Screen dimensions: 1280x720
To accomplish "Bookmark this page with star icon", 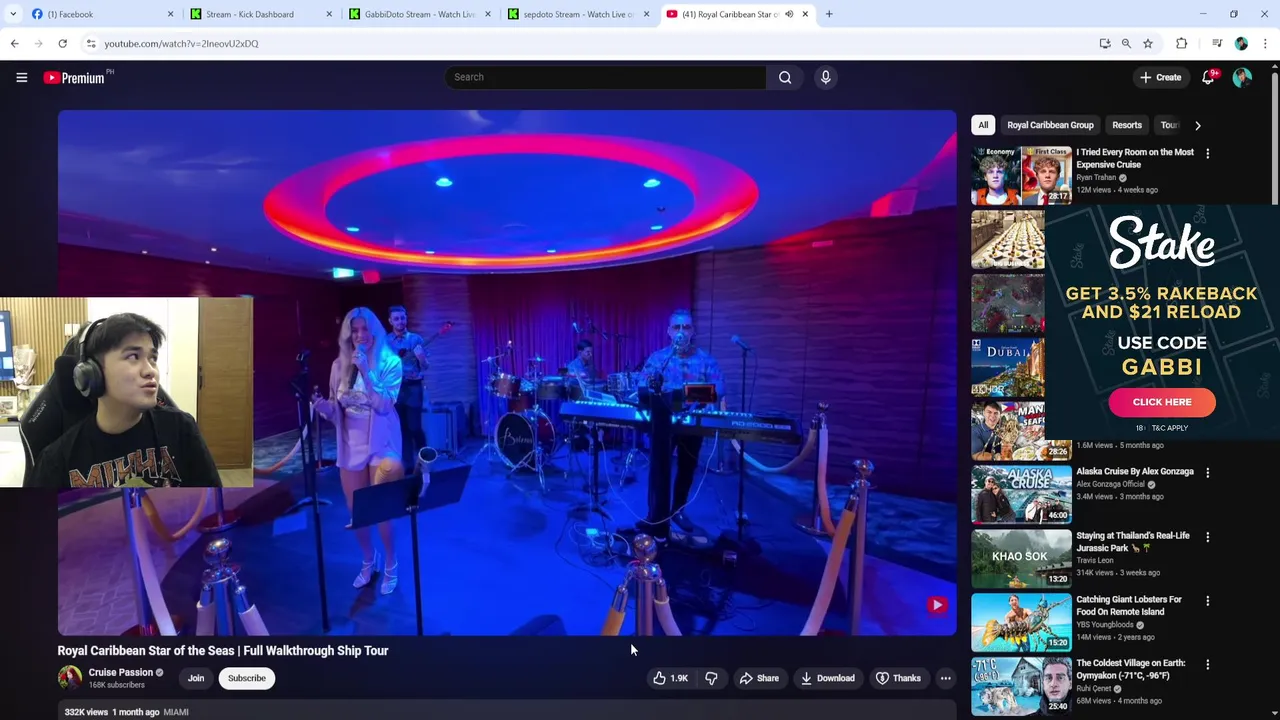I will (x=1148, y=43).
